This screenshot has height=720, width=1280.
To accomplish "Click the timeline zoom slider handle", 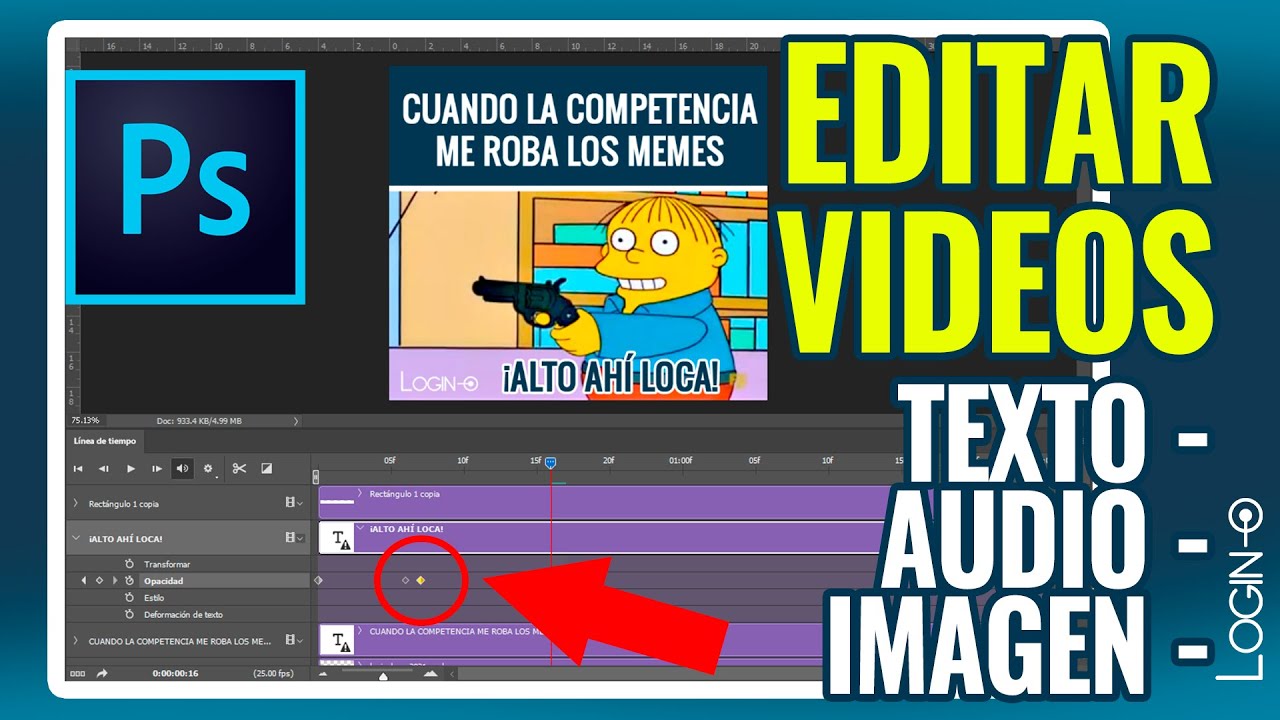I will click(x=383, y=675).
